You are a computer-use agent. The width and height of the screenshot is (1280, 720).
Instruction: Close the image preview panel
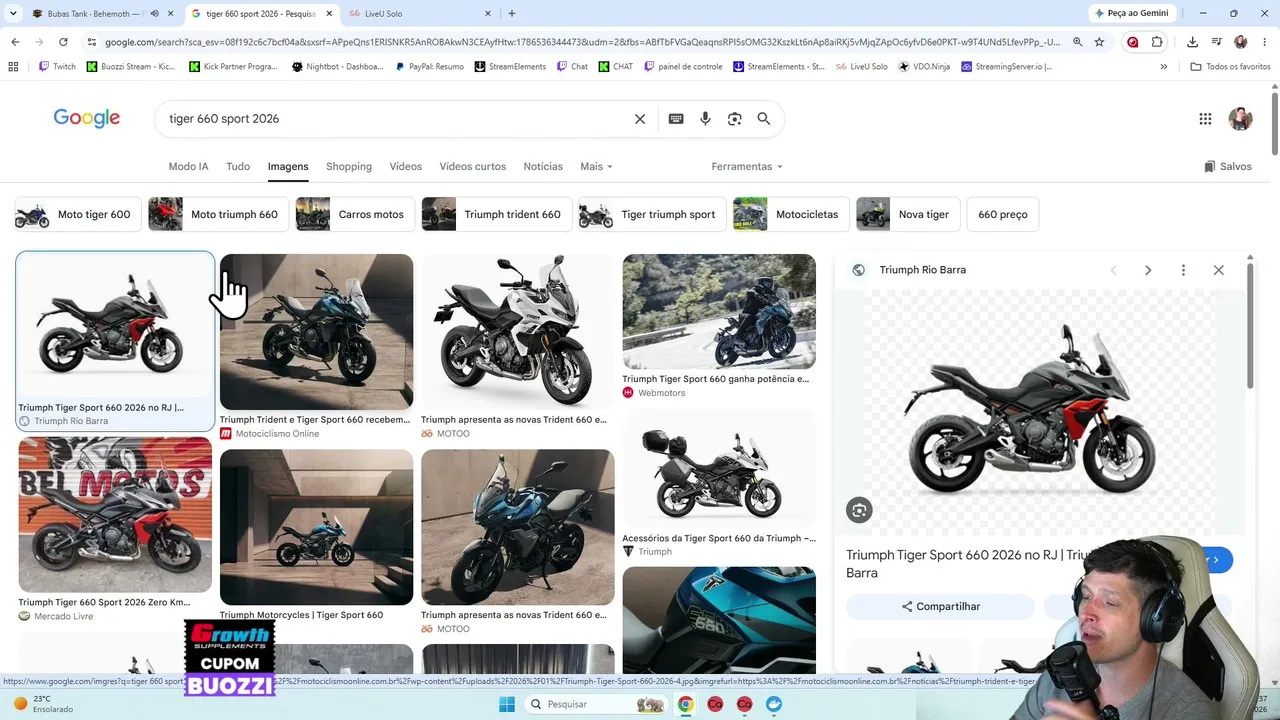1218,270
